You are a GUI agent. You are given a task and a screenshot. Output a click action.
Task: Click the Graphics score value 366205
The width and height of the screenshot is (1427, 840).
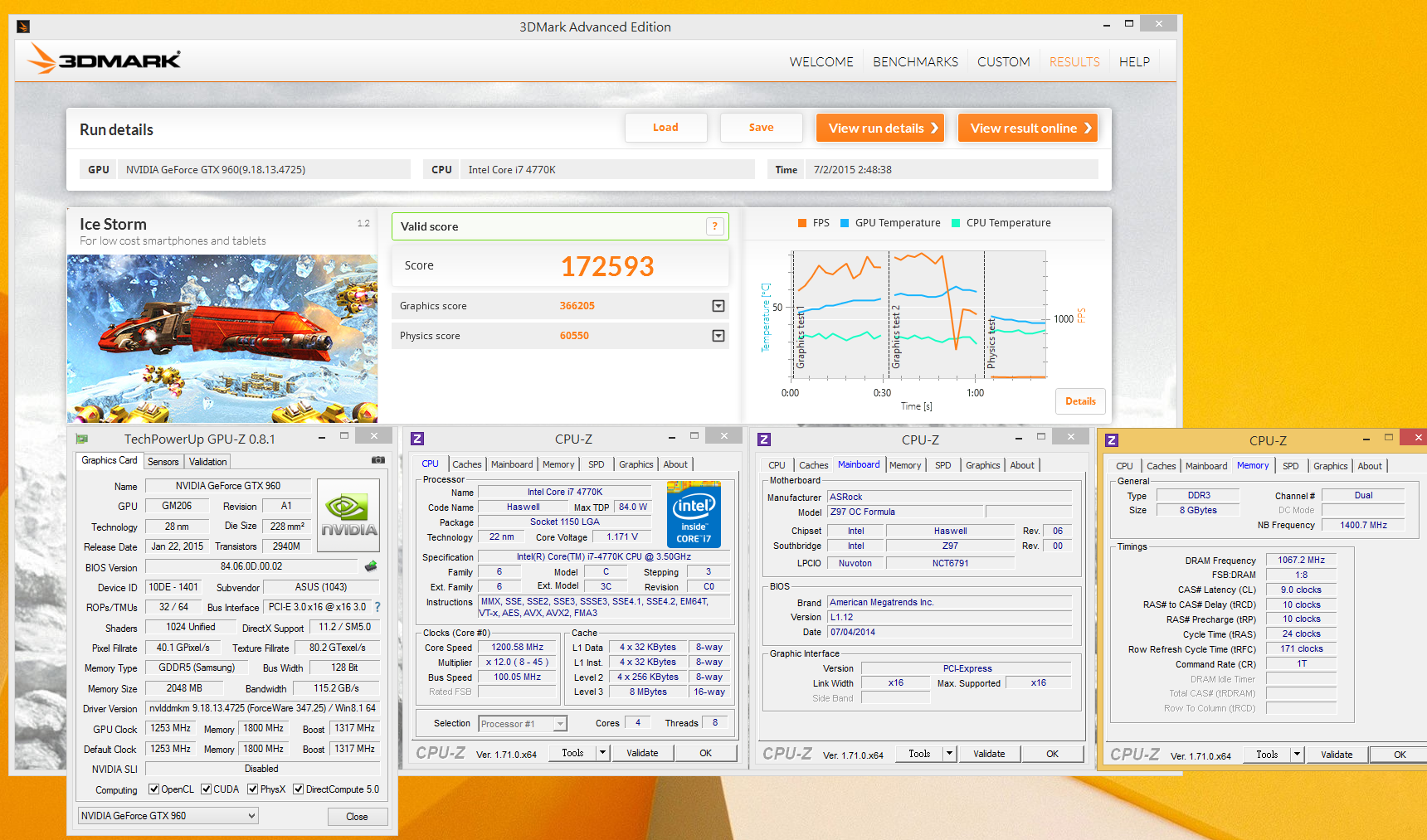[577, 306]
